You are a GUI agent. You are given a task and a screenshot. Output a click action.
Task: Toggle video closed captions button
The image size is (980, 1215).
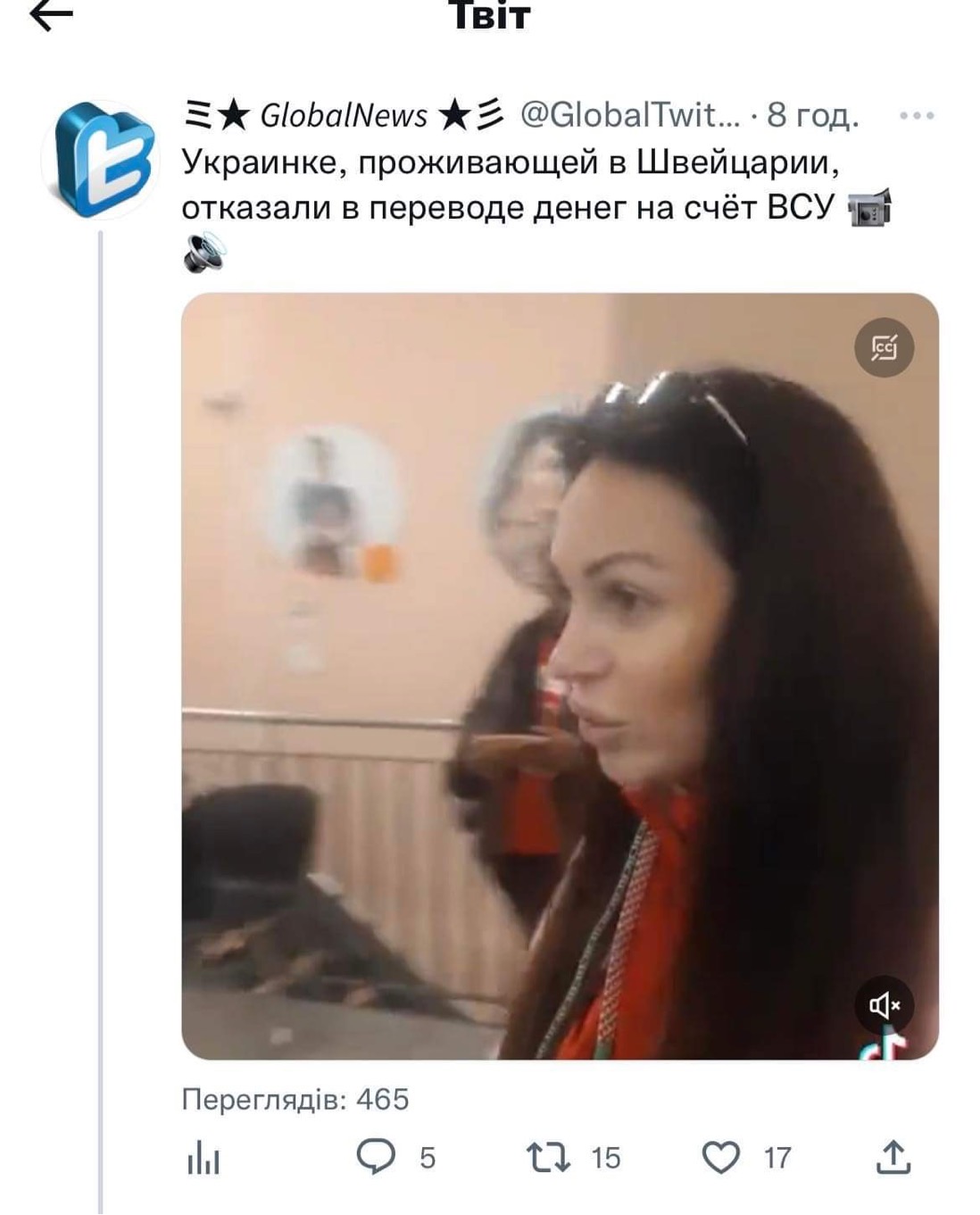point(884,346)
